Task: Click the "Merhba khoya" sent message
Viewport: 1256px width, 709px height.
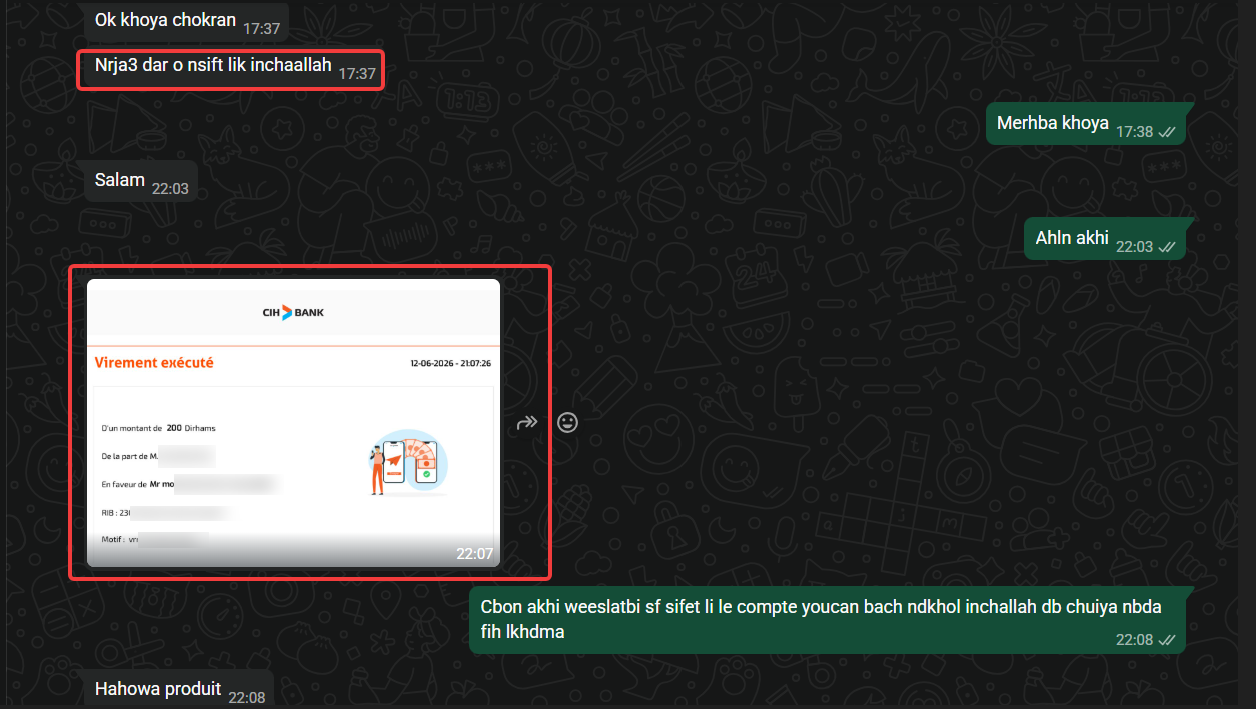Action: click(x=1086, y=124)
